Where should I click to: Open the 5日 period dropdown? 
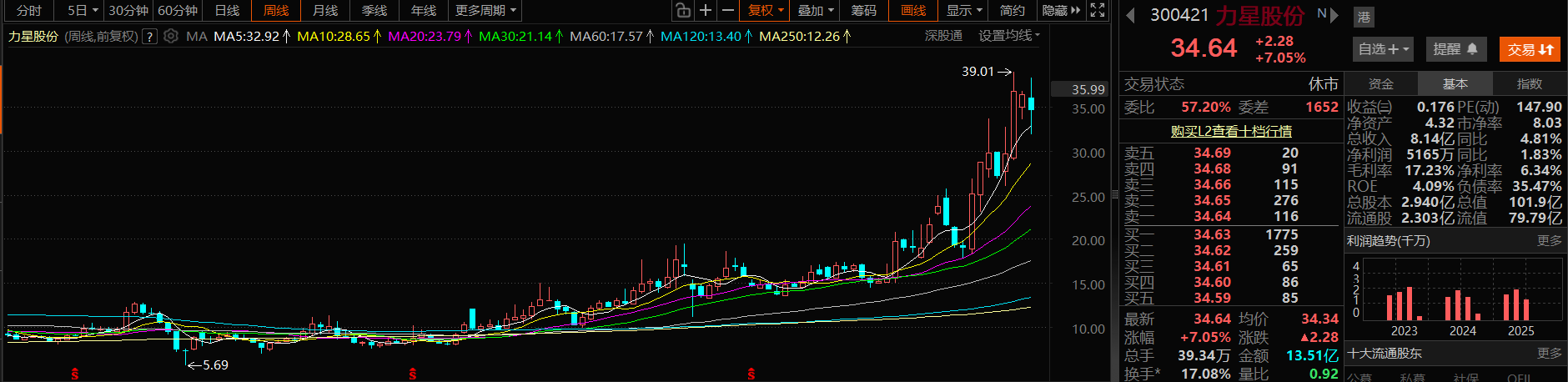(x=83, y=10)
